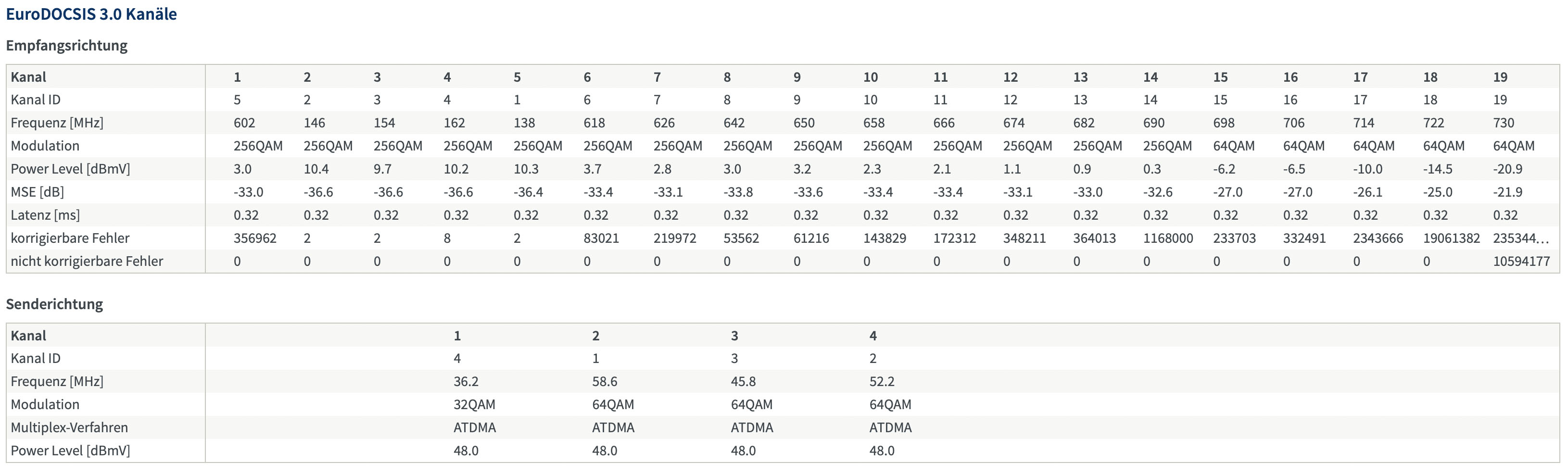Screen dimensions: 1568x475
Task: Select the nicht korrigierbare Fehler row label
Action: pyautogui.click(x=87, y=262)
